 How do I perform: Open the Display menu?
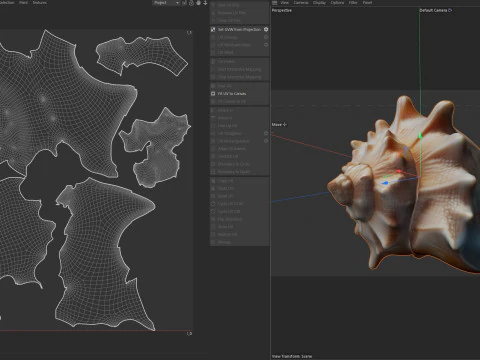[x=319, y=3]
